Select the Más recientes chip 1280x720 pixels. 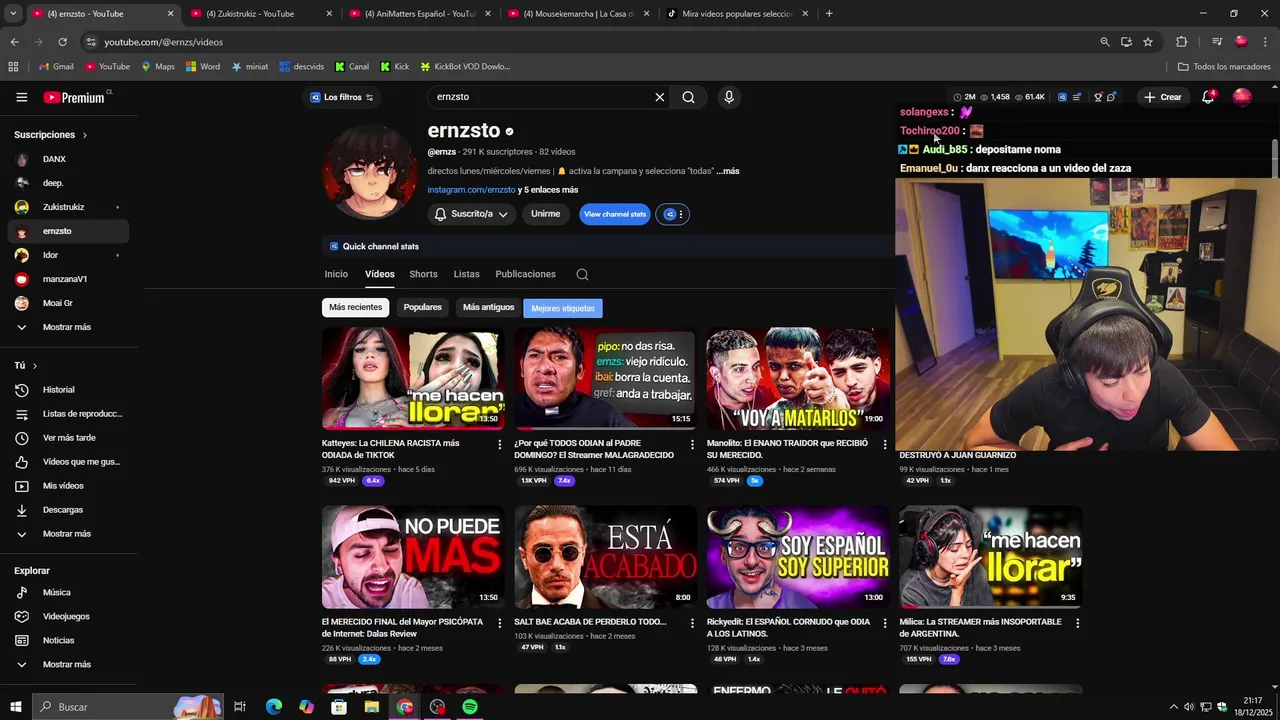355,307
